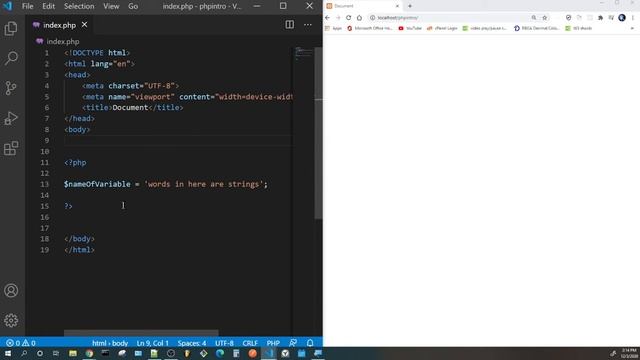This screenshot has height=360, width=640.
Task: Open the Run and Debug view
Action: tap(11, 118)
